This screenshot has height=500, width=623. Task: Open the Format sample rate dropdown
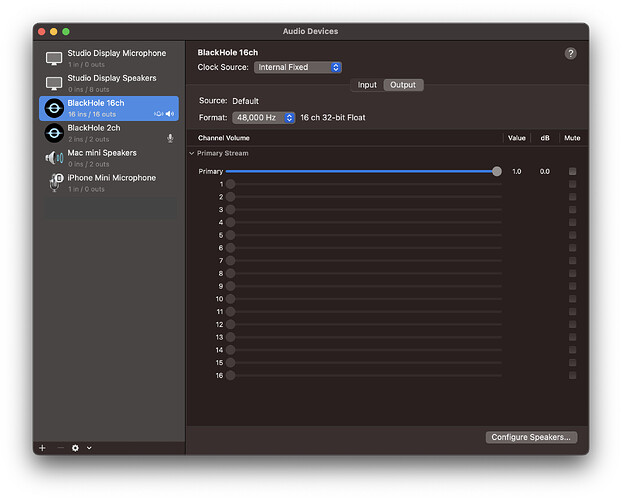pos(264,117)
